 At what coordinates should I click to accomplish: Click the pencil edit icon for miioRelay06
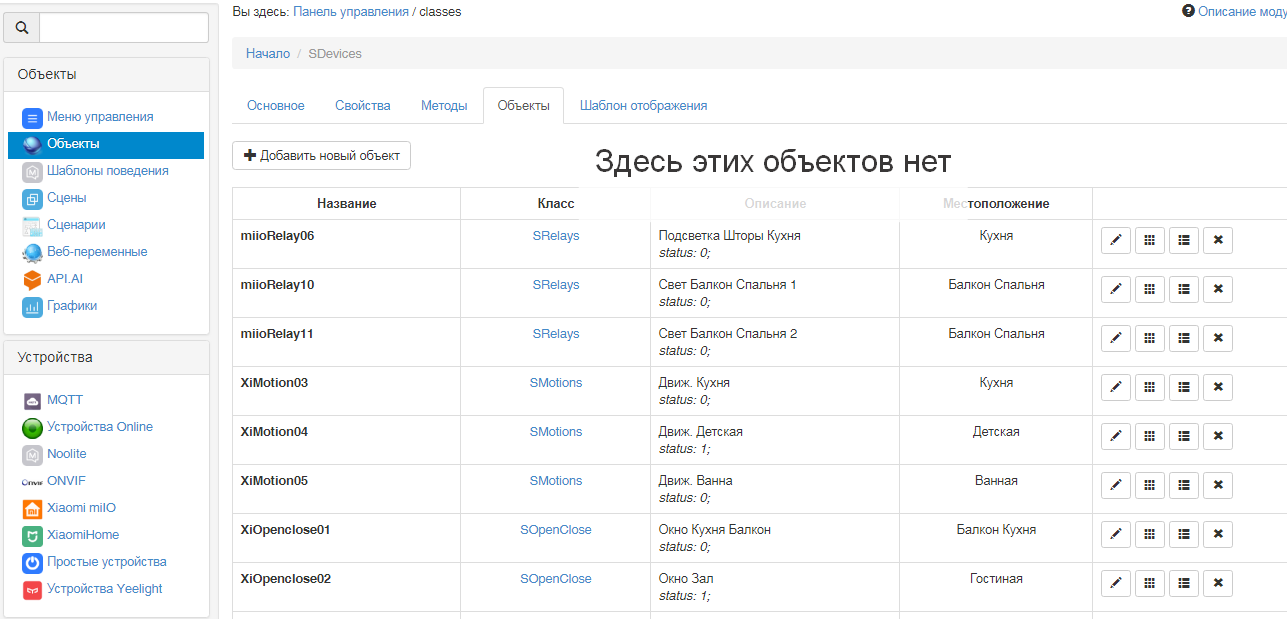pyautogui.click(x=1116, y=241)
